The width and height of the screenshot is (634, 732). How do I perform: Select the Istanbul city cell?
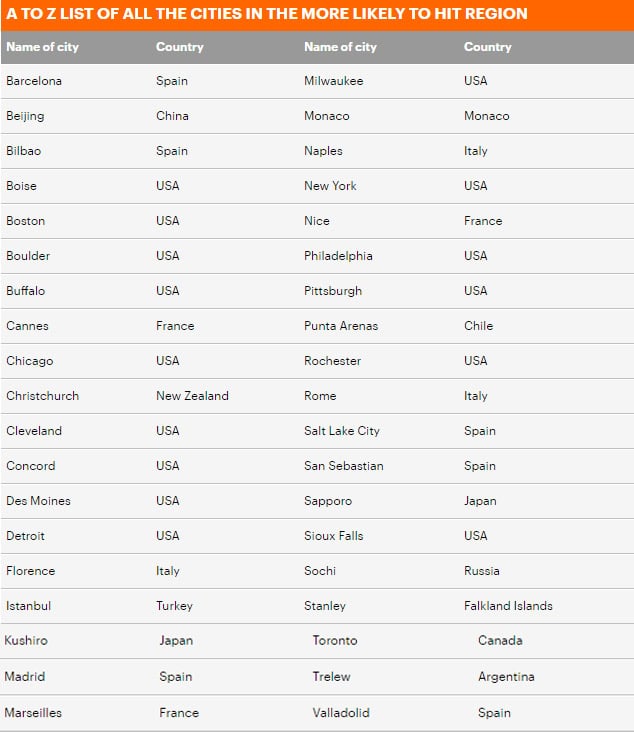pos(28,606)
